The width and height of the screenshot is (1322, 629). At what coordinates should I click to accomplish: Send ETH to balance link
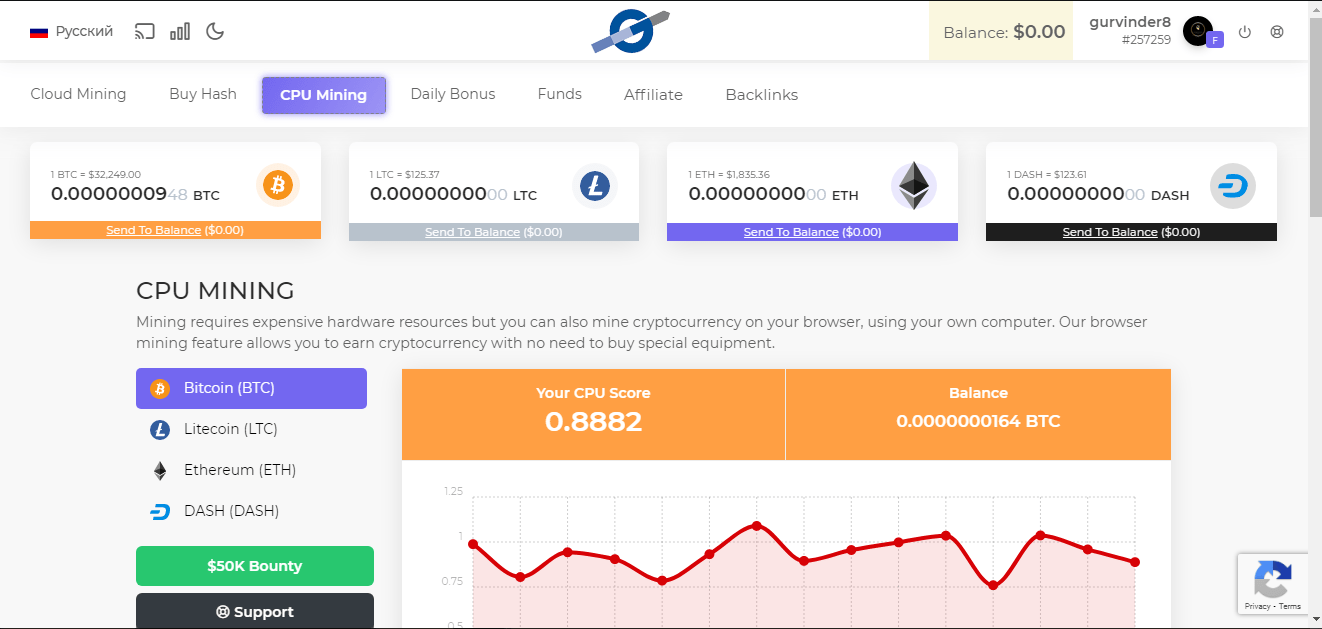pos(791,232)
